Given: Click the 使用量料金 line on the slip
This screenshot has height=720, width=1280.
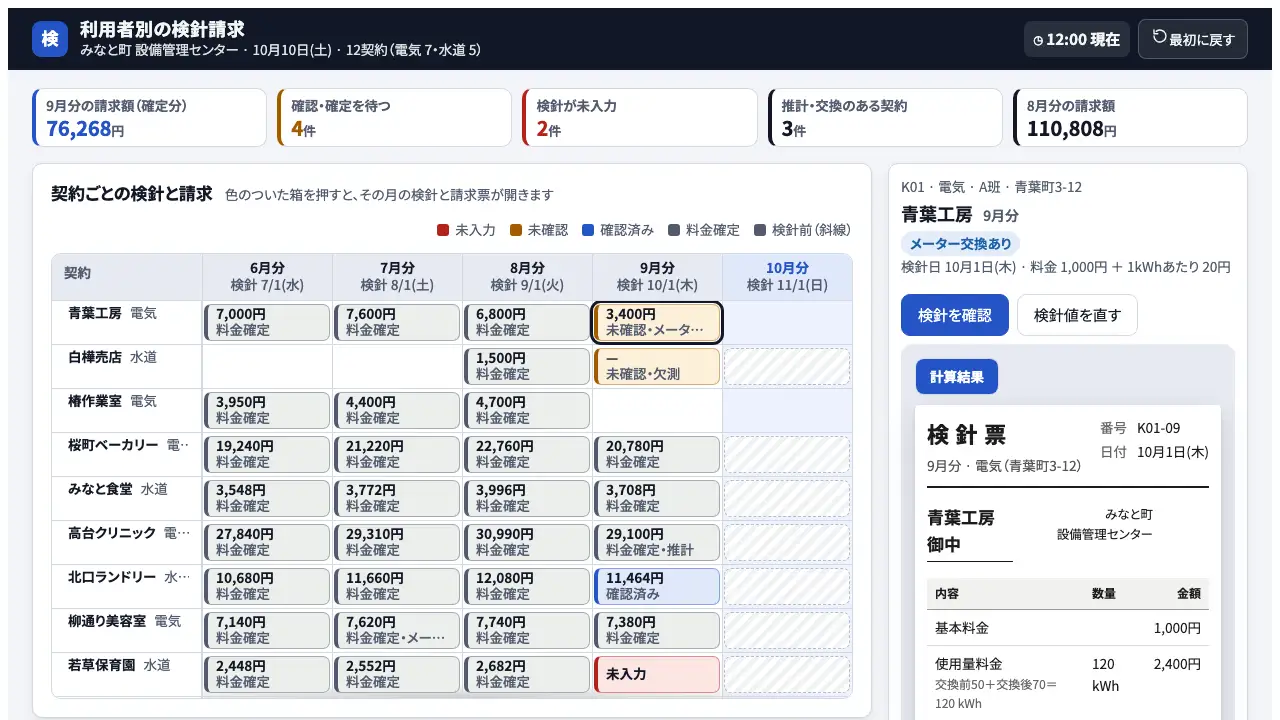Looking at the screenshot, I should 1068,682.
